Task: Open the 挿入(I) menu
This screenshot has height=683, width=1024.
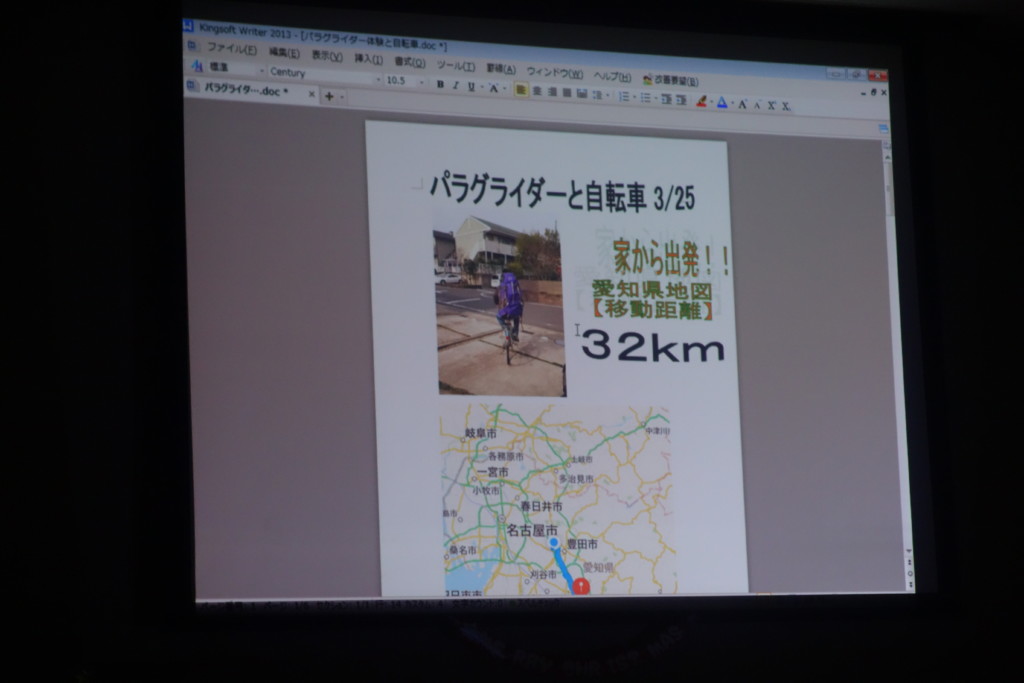Action: pyautogui.click(x=368, y=59)
